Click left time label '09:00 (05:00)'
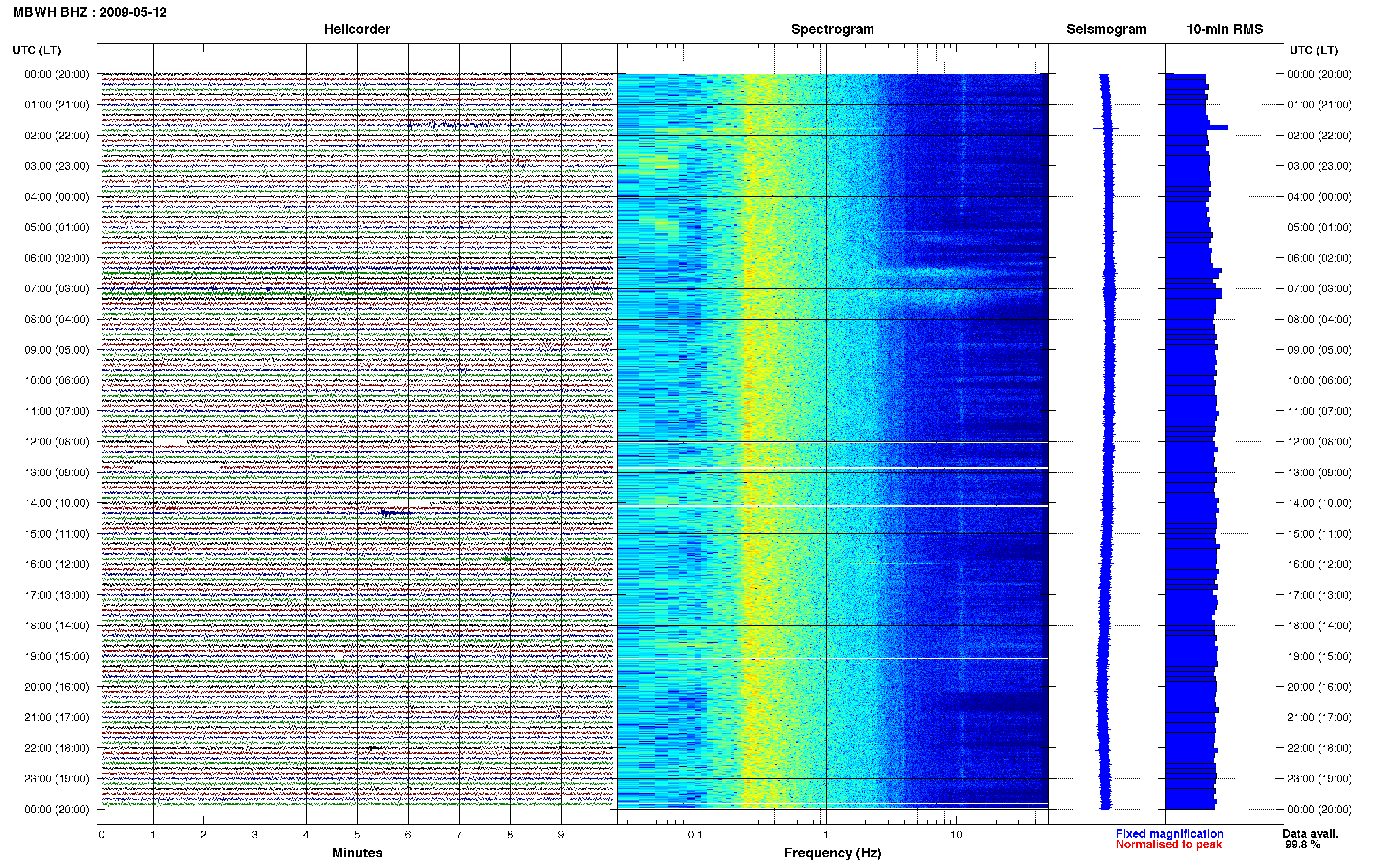This screenshot has height=868, width=1388. (56, 350)
